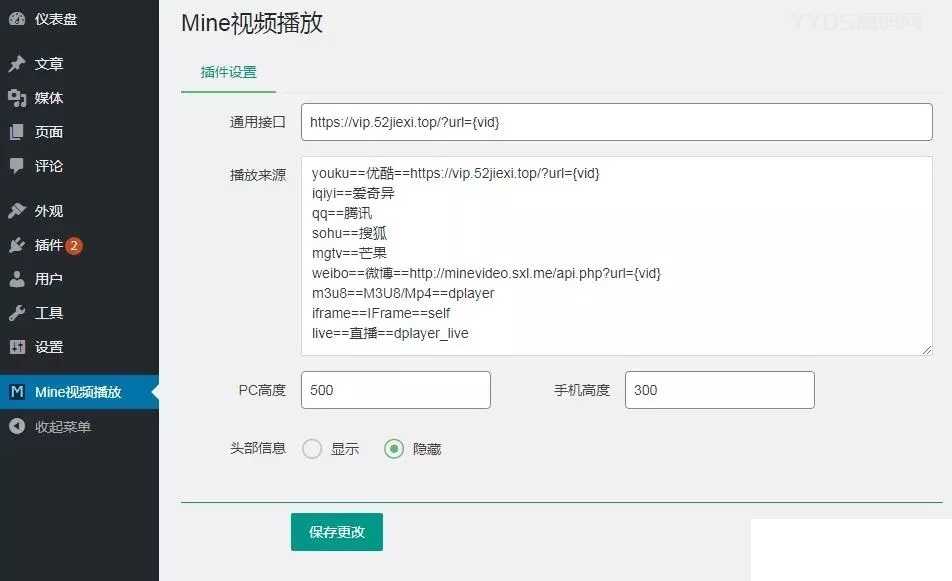The image size is (952, 581).
Task: Select the 隐藏 radio button
Action: click(394, 449)
